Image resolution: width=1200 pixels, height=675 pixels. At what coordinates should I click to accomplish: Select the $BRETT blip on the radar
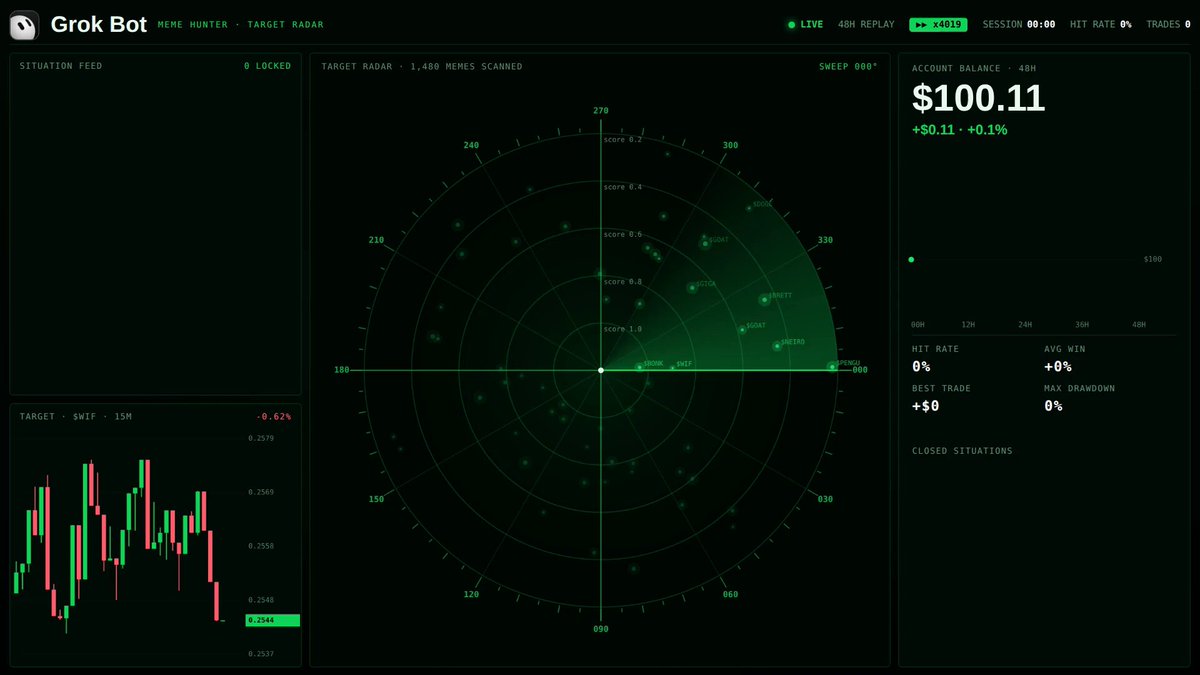pyautogui.click(x=763, y=300)
